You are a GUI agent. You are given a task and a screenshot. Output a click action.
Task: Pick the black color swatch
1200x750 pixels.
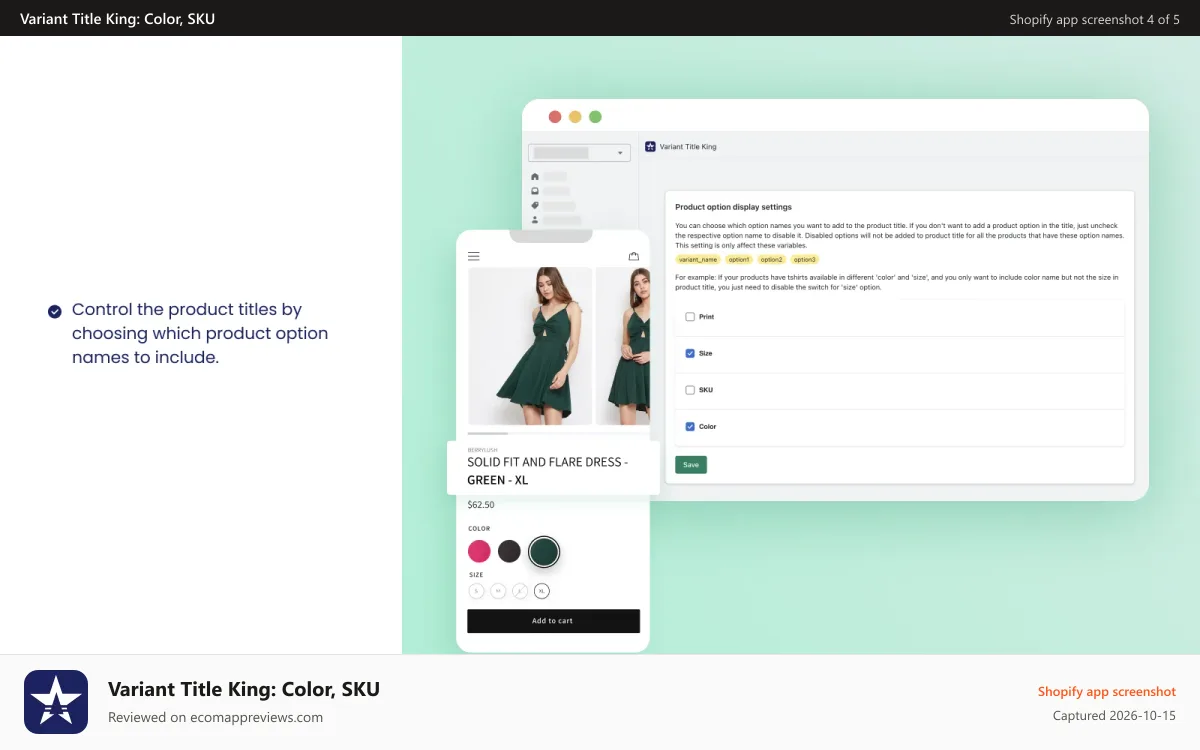[x=510, y=551]
